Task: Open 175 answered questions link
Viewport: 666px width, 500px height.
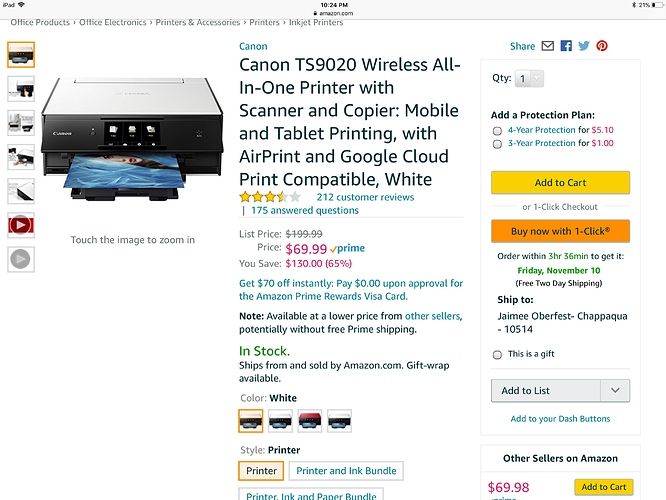Action: [304, 211]
